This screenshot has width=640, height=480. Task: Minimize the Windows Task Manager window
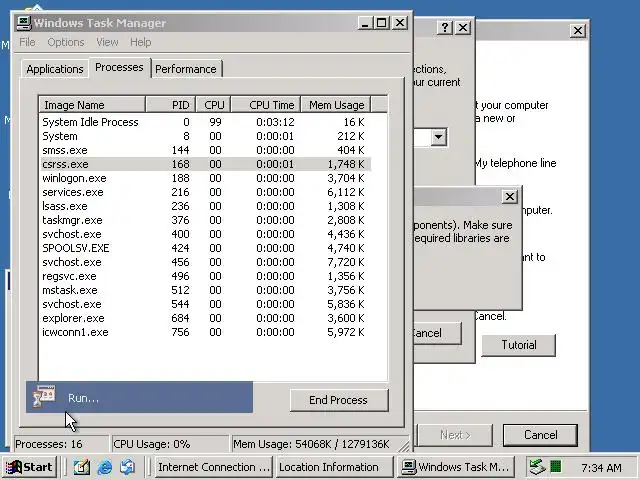tap(365, 23)
